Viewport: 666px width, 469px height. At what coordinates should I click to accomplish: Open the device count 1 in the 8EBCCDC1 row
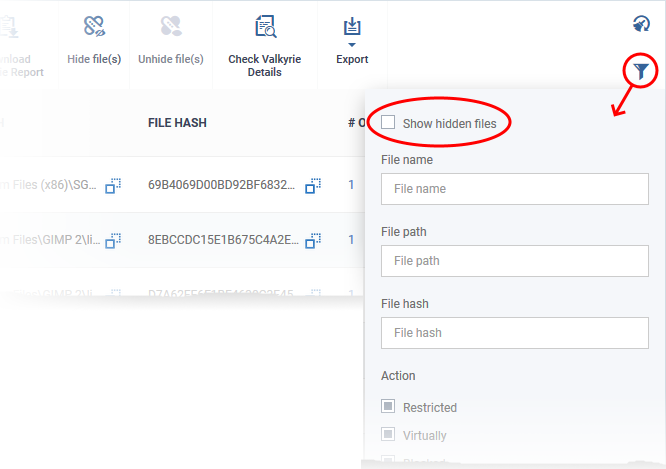point(351,240)
